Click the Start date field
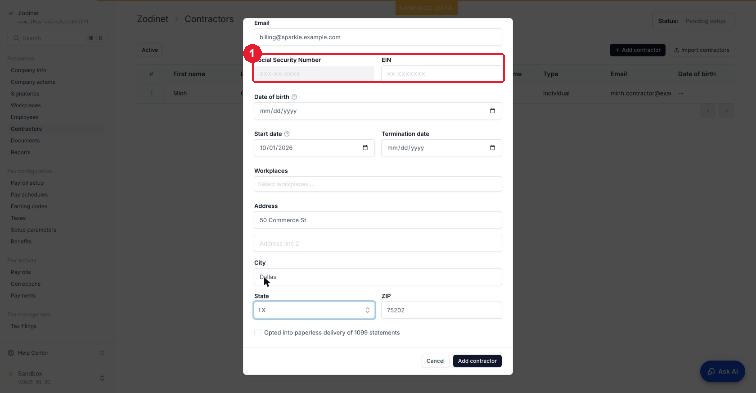The image size is (756, 393). click(314, 148)
